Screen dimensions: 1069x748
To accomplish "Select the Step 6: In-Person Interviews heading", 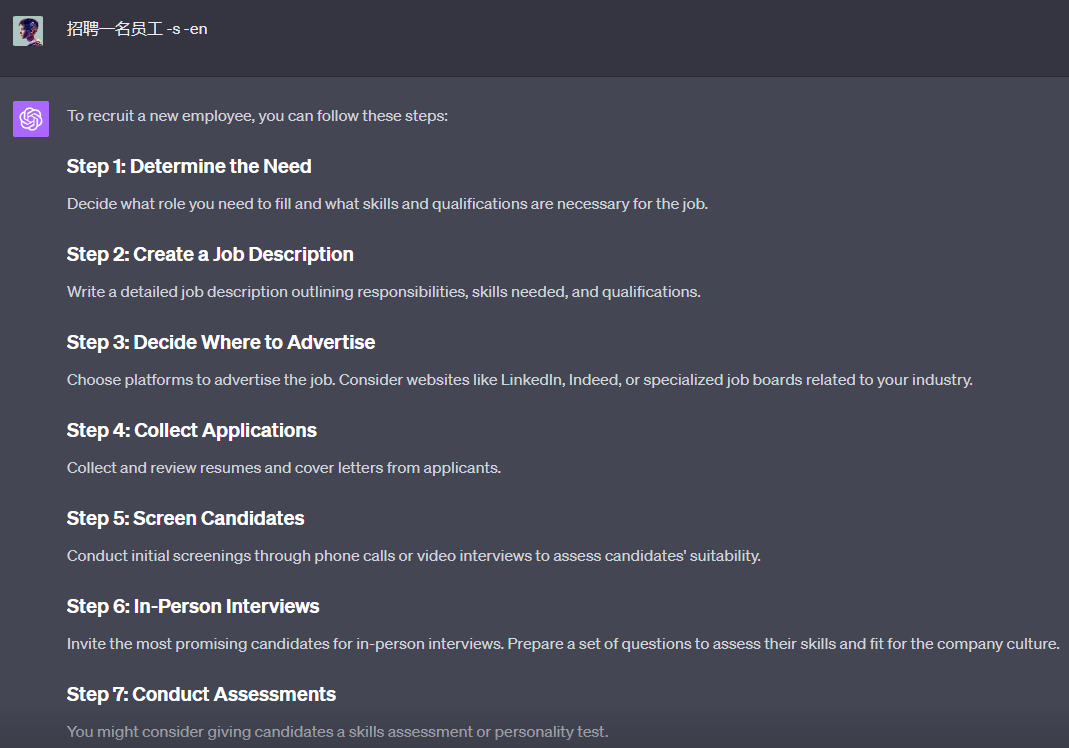I will click(193, 606).
